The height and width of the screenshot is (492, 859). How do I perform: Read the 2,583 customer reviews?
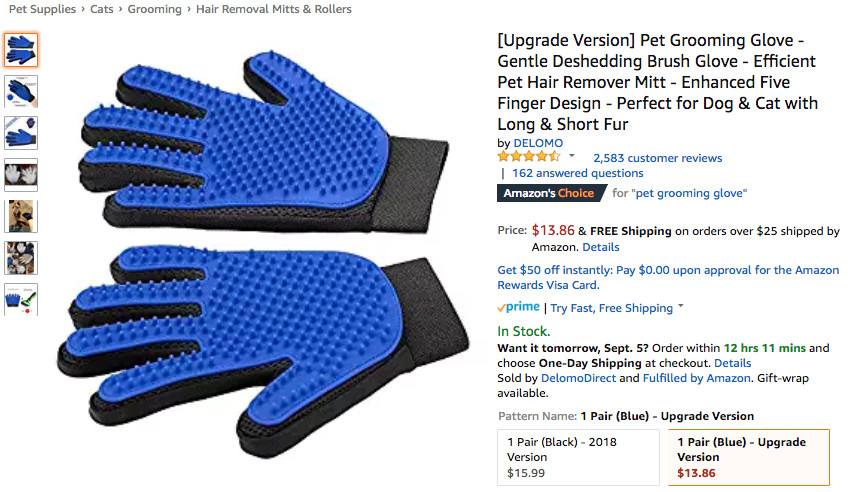657,158
